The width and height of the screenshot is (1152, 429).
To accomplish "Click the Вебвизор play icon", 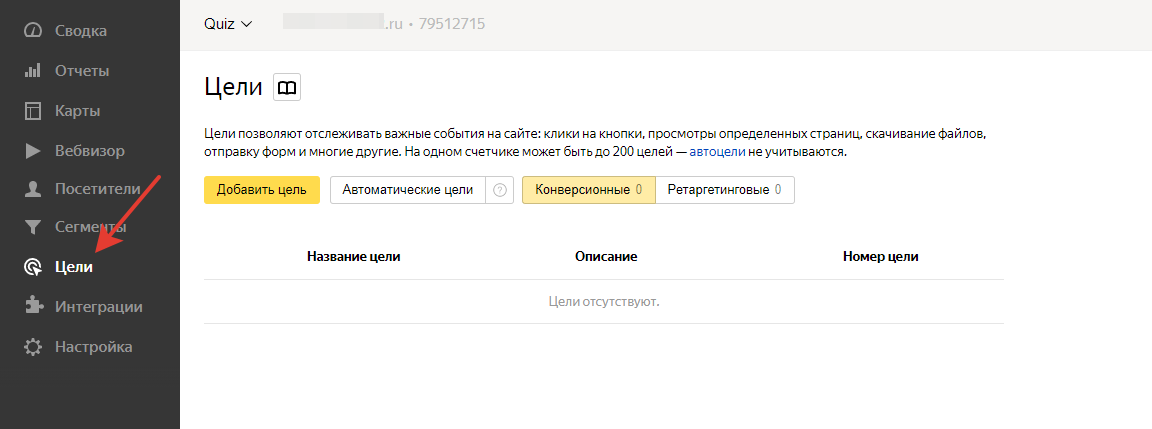I will coord(33,151).
